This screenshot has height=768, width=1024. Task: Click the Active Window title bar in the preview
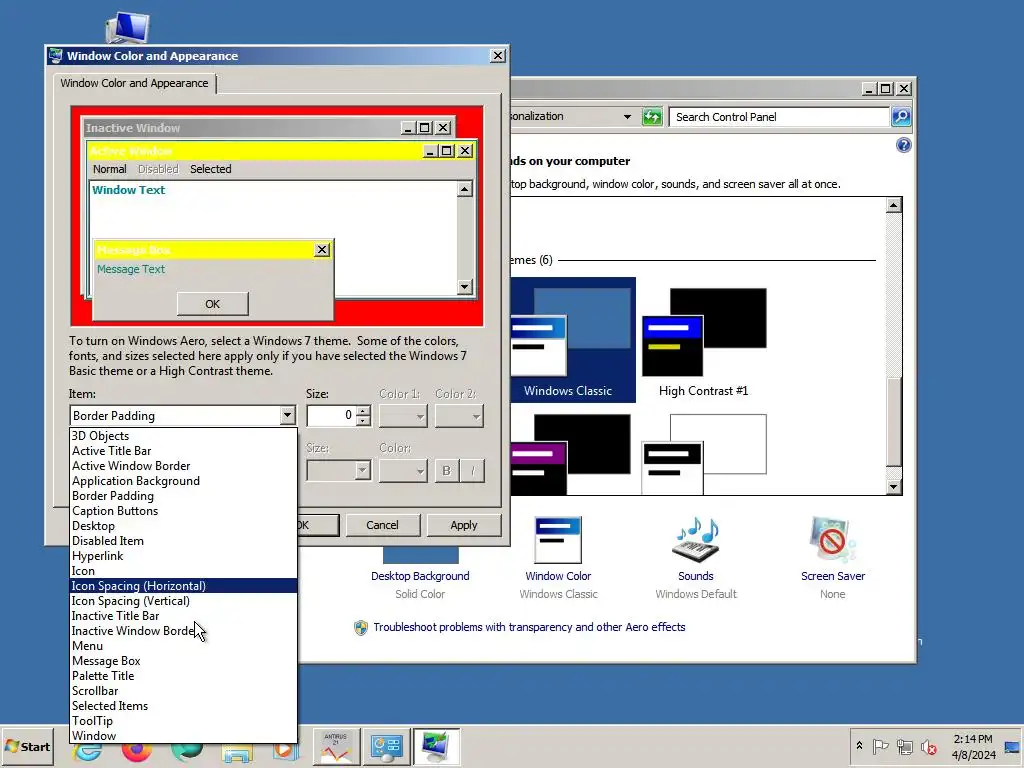(x=255, y=151)
